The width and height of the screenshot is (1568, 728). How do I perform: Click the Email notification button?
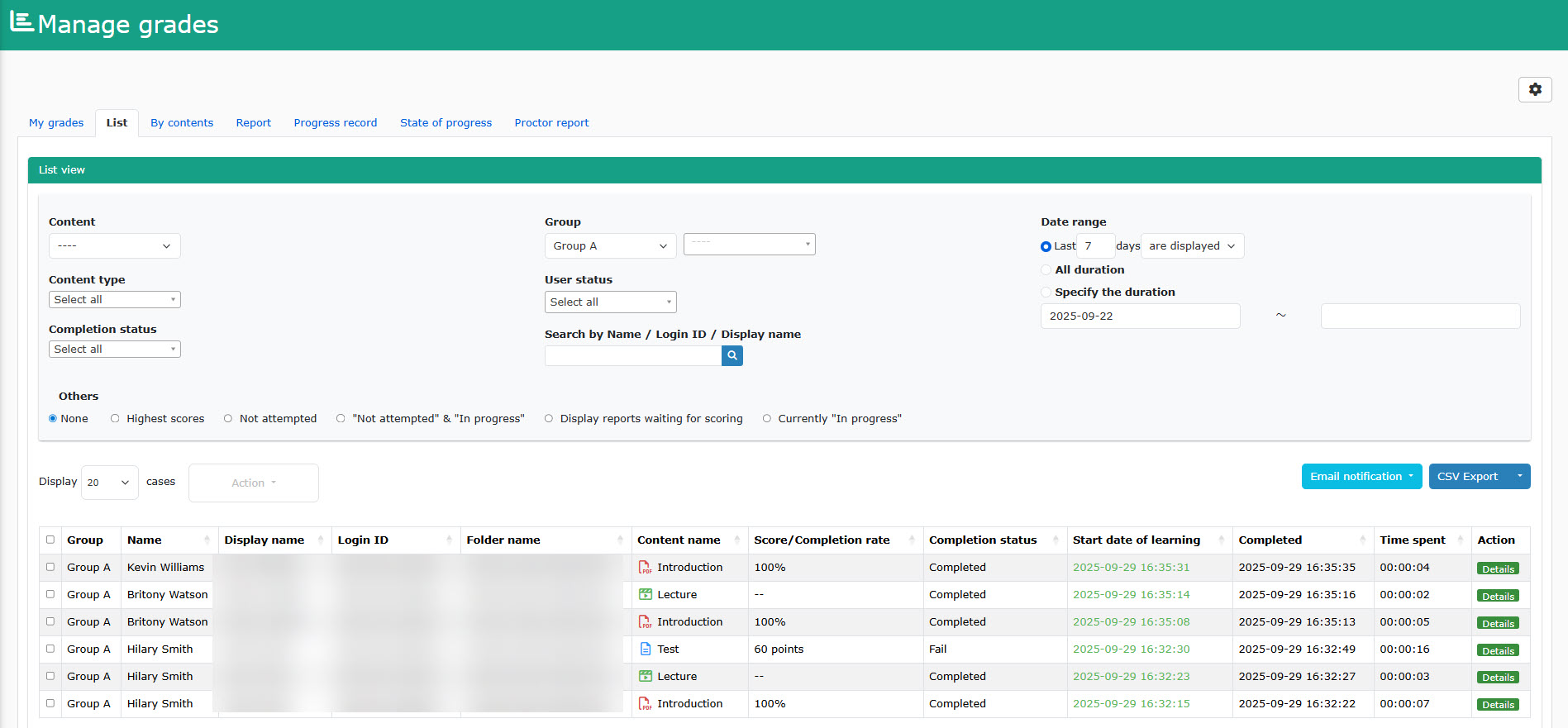pyautogui.click(x=1361, y=477)
